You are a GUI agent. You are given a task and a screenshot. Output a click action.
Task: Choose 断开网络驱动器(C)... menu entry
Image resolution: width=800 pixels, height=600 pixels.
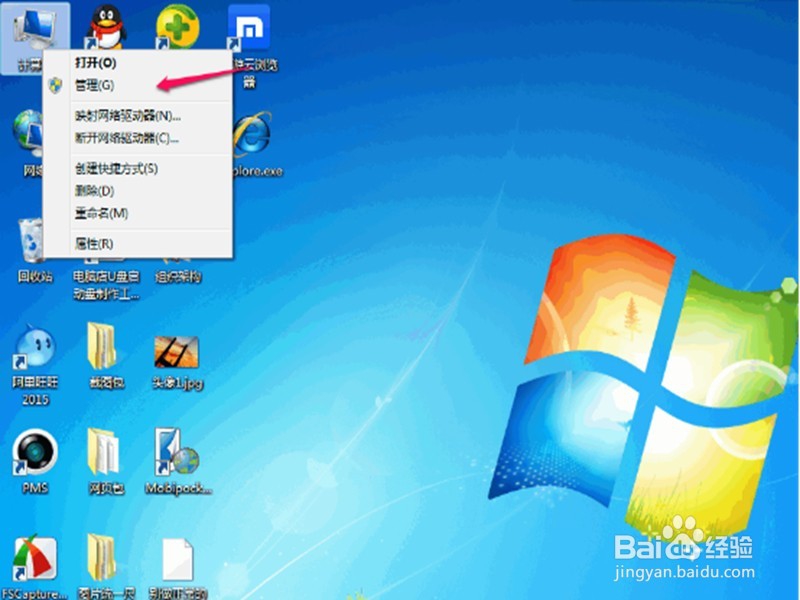[138, 138]
